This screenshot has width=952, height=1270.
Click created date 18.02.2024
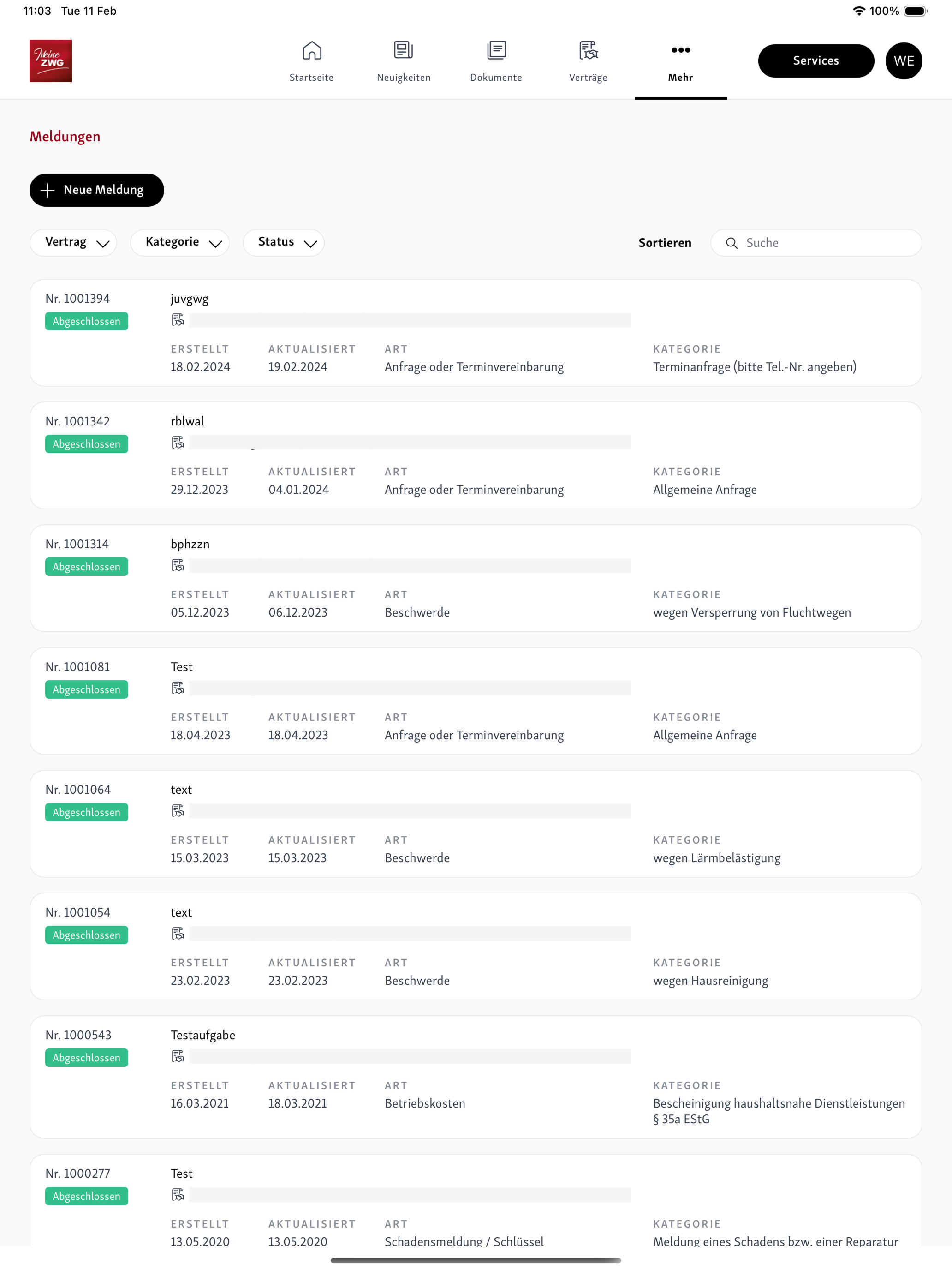(200, 367)
